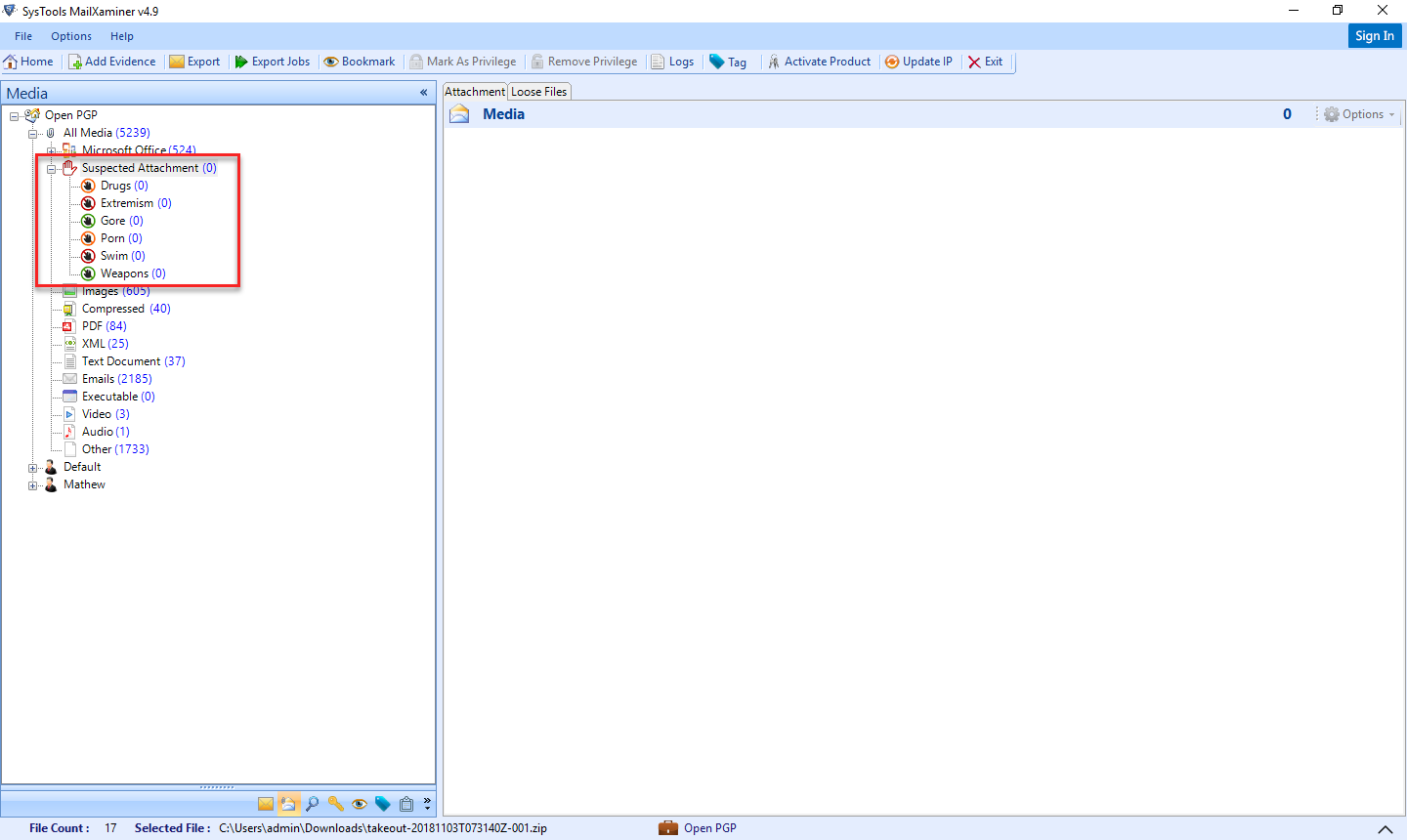Click the selected file path in status bar
This screenshot has height=840, width=1407.
(383, 828)
